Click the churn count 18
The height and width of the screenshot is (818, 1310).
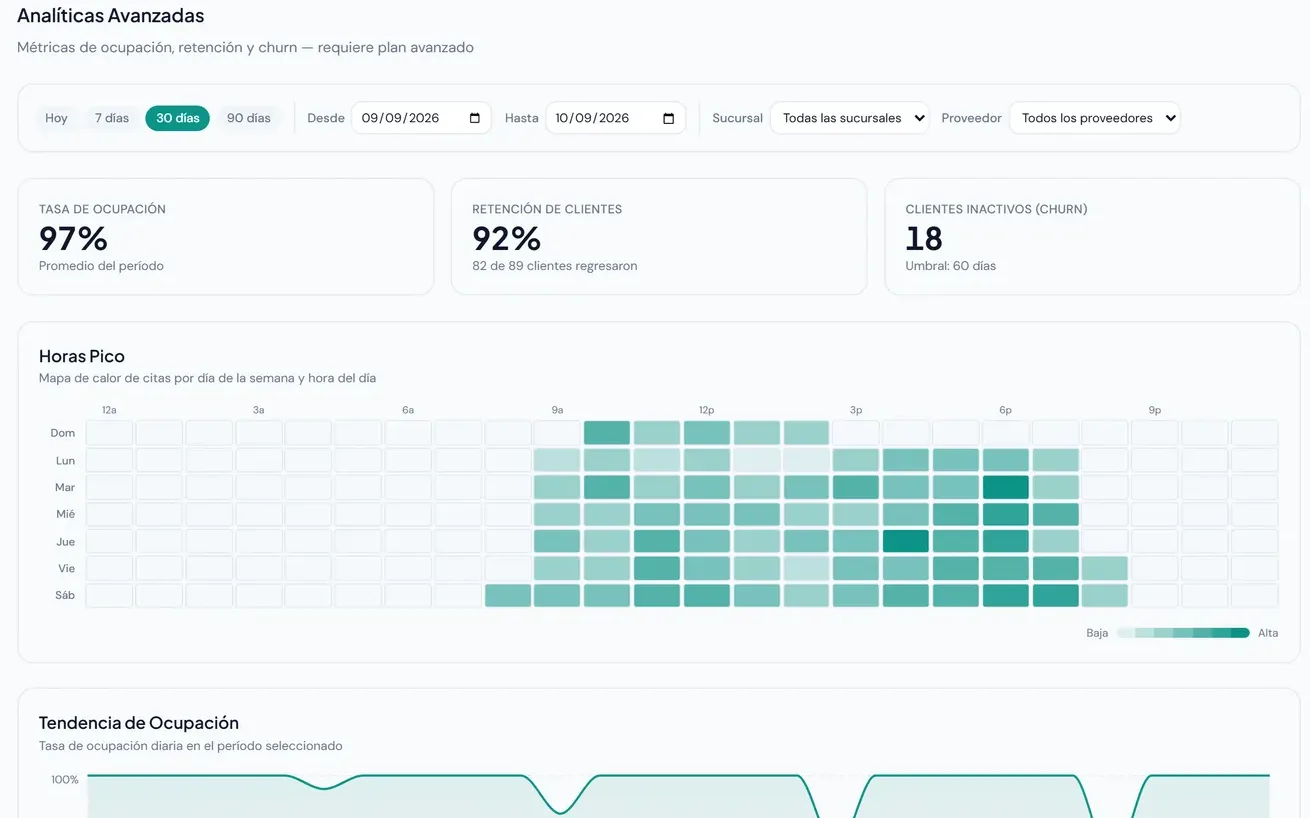pyautogui.click(x=924, y=239)
